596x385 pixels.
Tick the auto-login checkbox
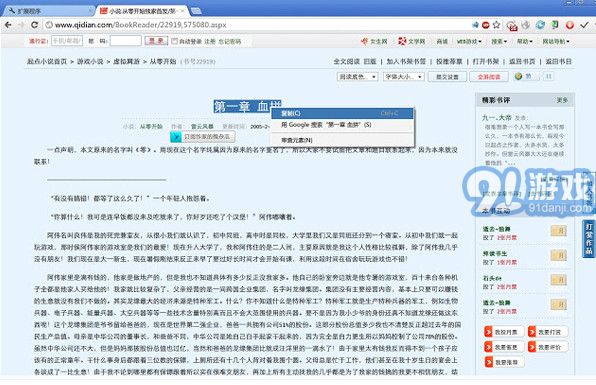pos(174,41)
